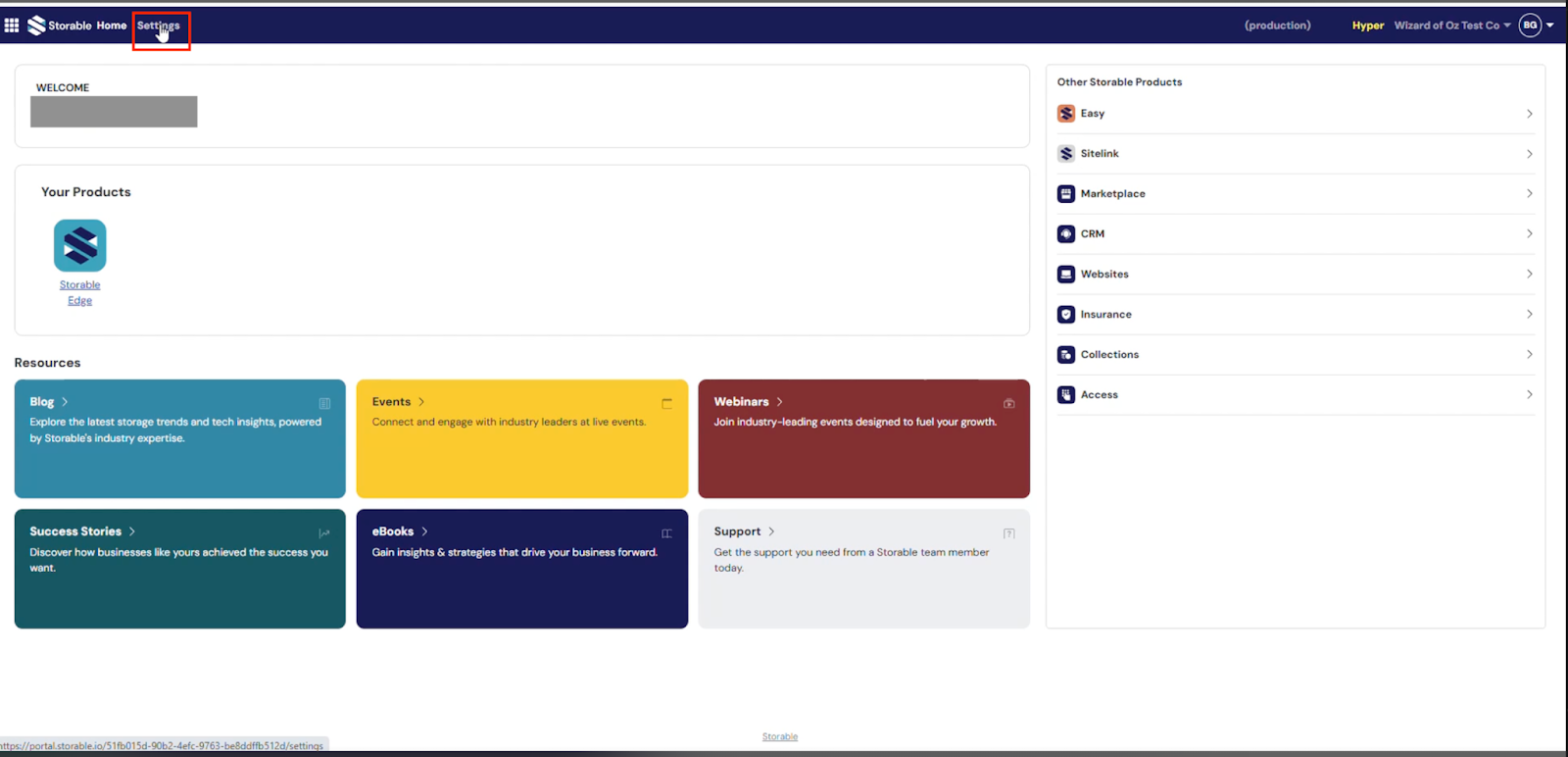Open the Webinars resource card
Image resolution: width=1568 pixels, height=757 pixels.
[x=863, y=438]
